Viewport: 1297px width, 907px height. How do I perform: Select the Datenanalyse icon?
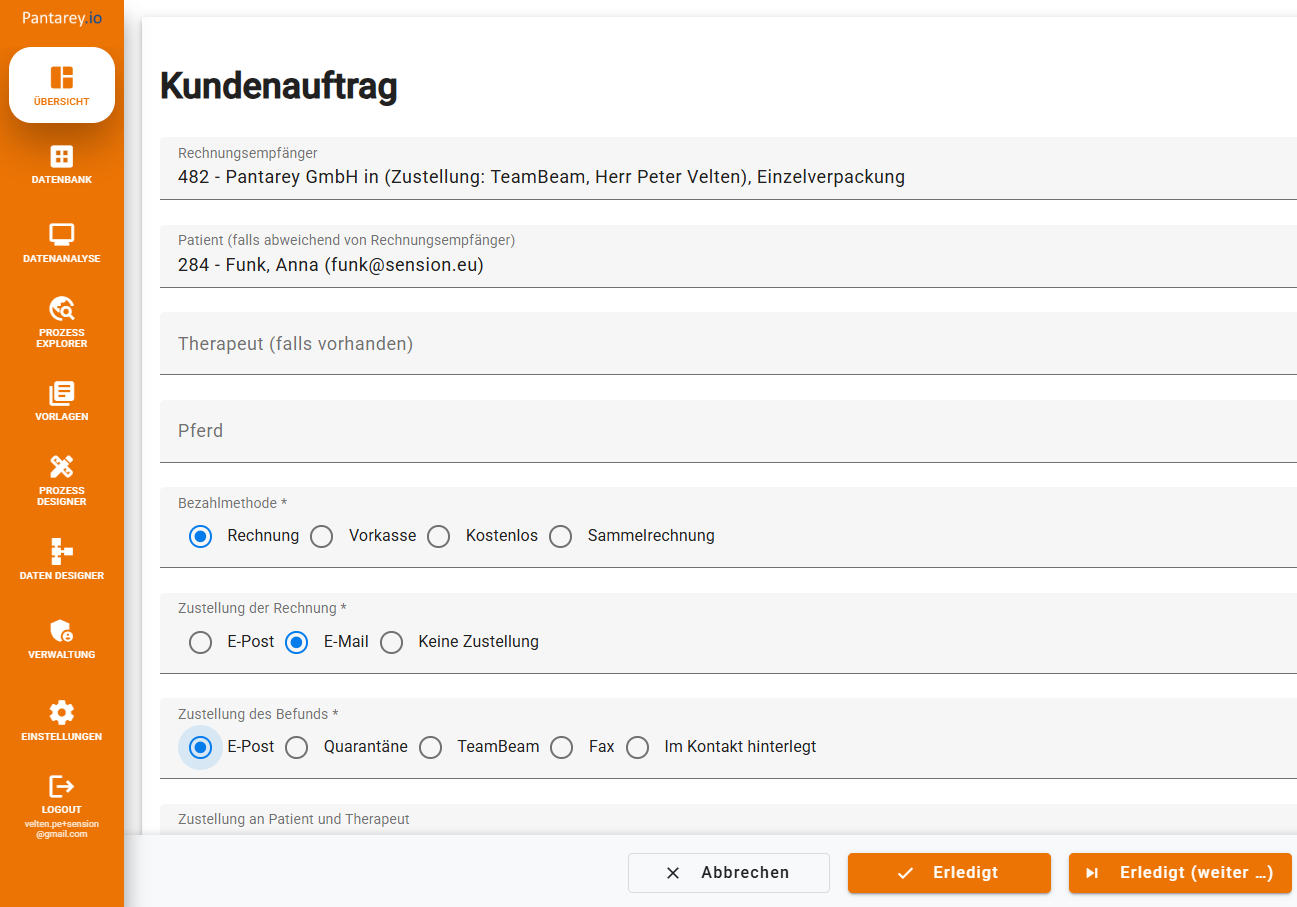click(x=61, y=242)
